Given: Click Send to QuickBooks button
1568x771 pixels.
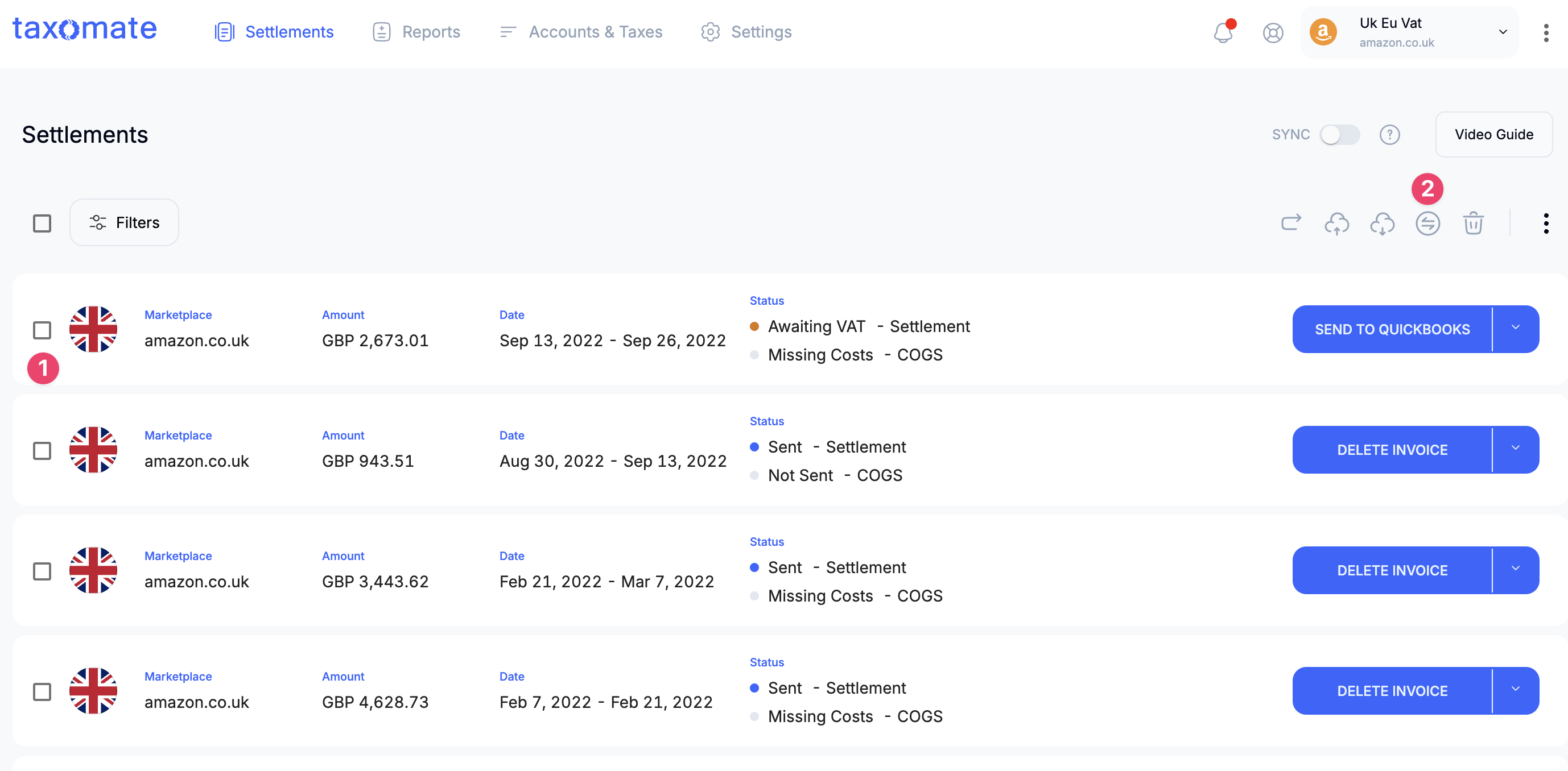Looking at the screenshot, I should pyautogui.click(x=1392, y=329).
